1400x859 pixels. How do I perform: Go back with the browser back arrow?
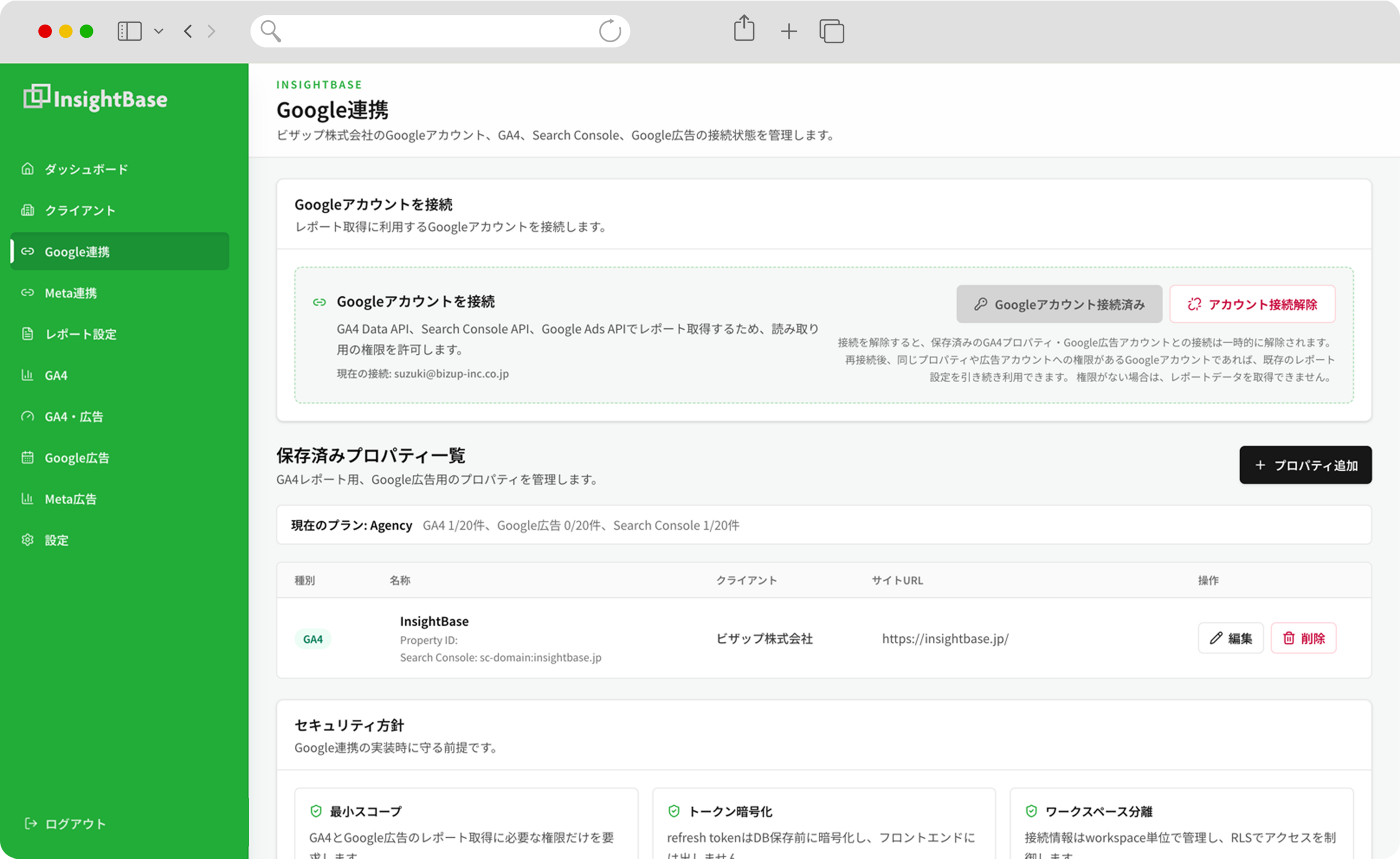point(188,31)
